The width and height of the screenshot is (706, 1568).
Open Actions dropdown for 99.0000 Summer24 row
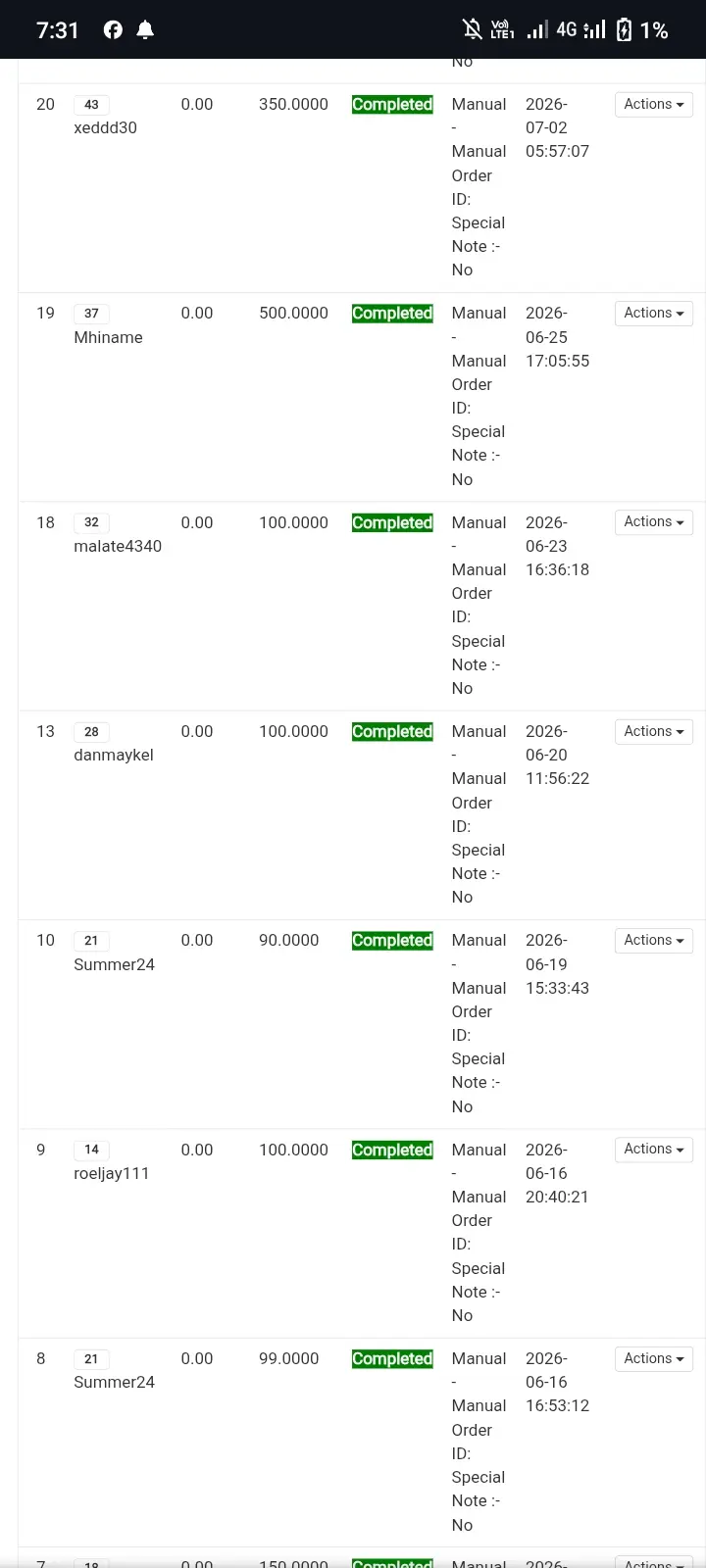[x=654, y=1359]
